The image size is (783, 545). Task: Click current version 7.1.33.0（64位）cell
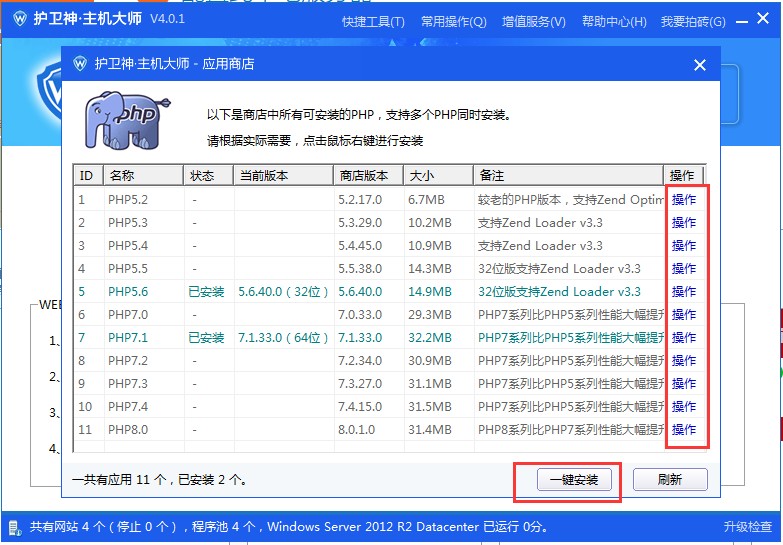click(283, 338)
